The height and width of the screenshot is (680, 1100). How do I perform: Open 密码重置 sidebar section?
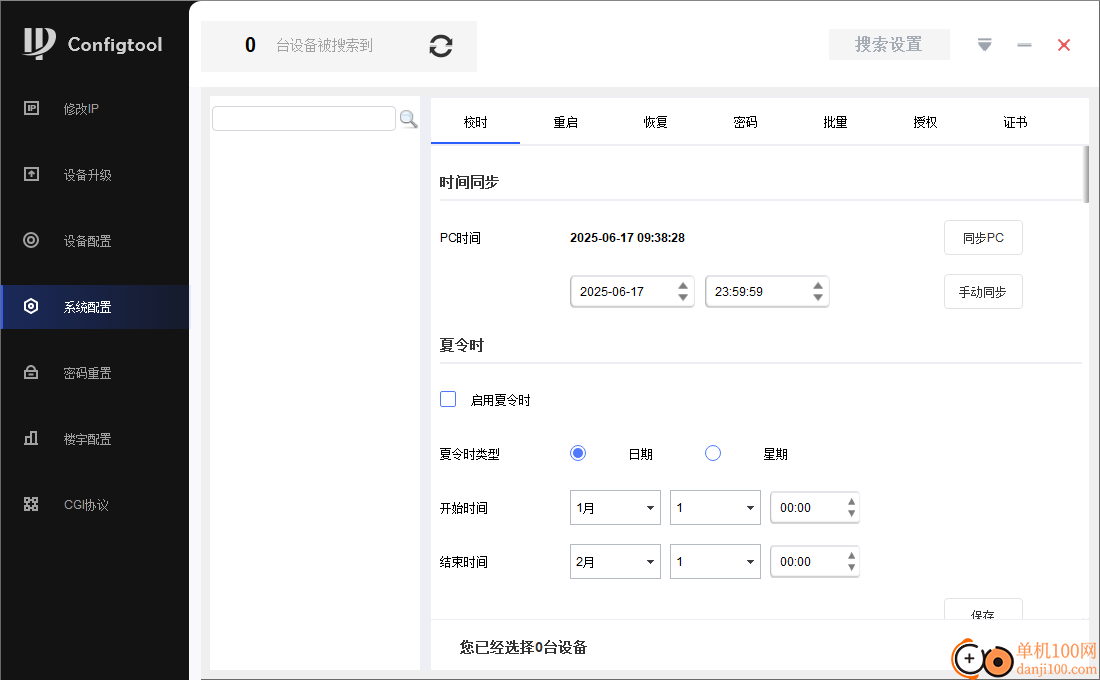(x=95, y=373)
